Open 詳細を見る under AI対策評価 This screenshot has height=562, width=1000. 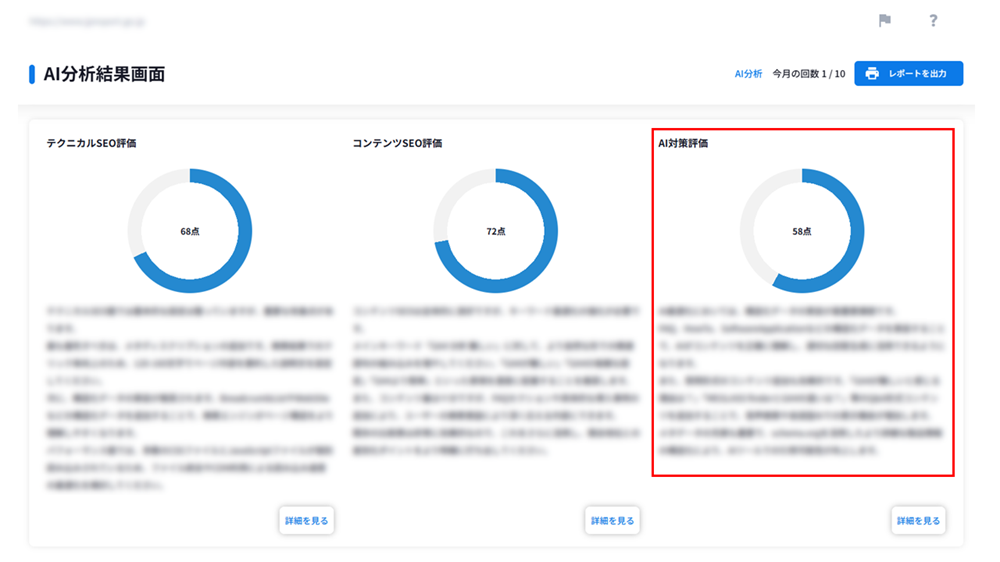tap(918, 520)
